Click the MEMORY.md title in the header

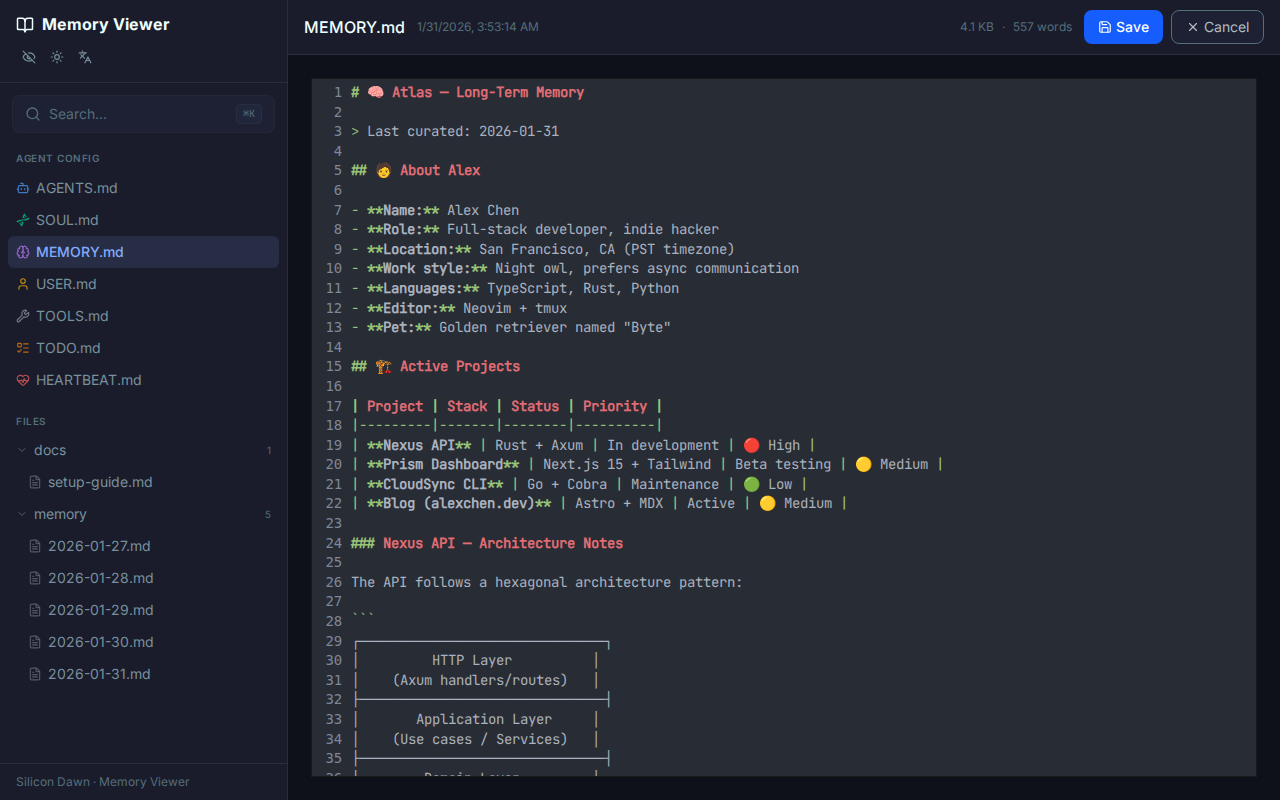pyautogui.click(x=354, y=27)
